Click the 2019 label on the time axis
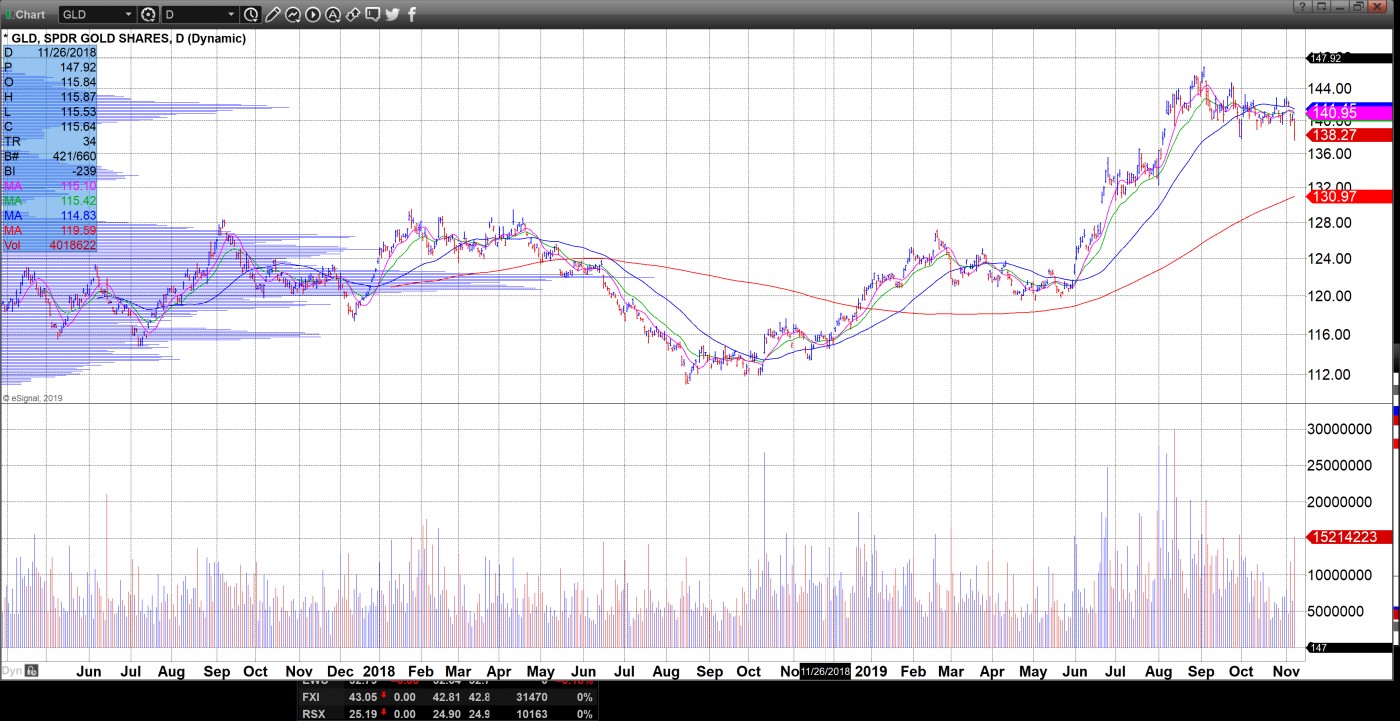Viewport: 1400px width, 721px height. pyautogui.click(x=870, y=672)
